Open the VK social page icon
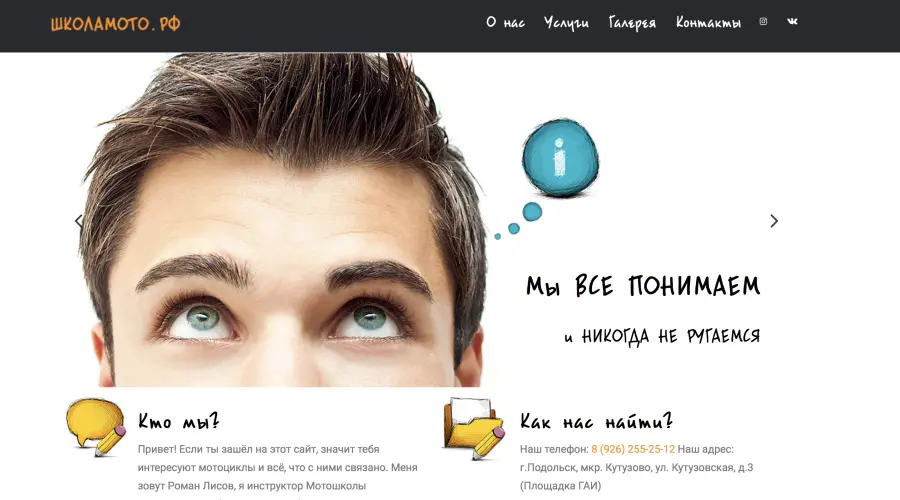Screen dimensions: 900x500 pyautogui.click(x=793, y=22)
